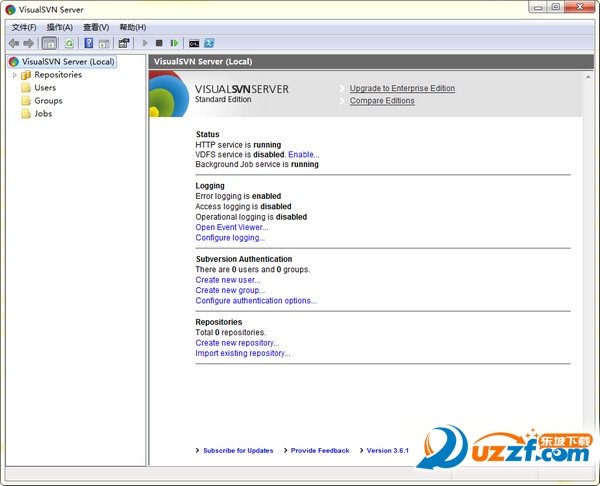Open the 操作(A) menu

click(60, 28)
